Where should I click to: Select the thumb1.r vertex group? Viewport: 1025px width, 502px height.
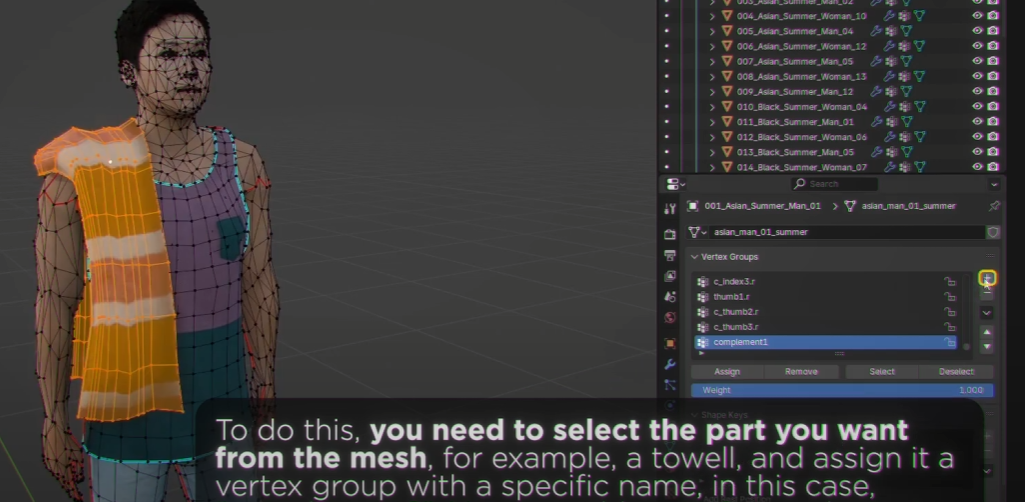[x=731, y=297]
